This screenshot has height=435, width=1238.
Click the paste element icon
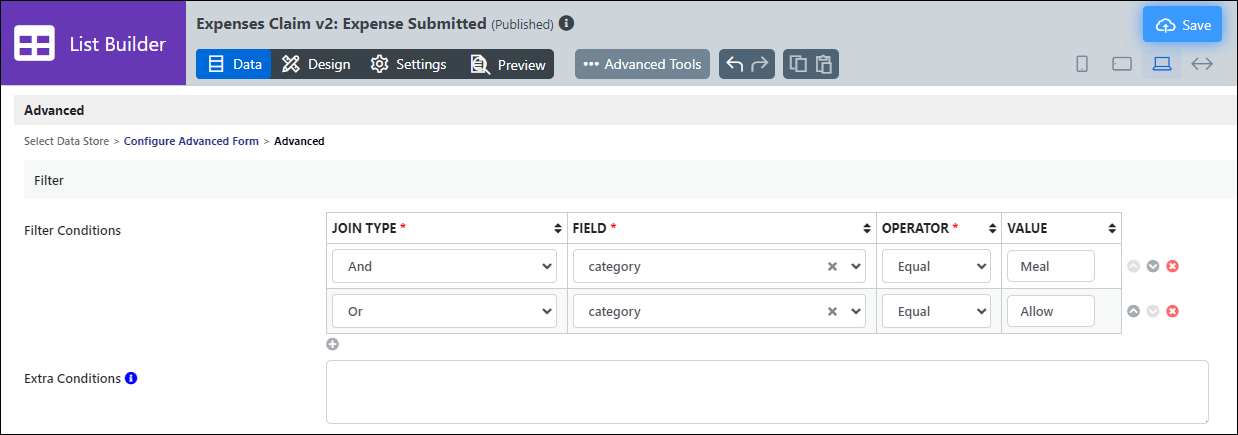click(824, 64)
